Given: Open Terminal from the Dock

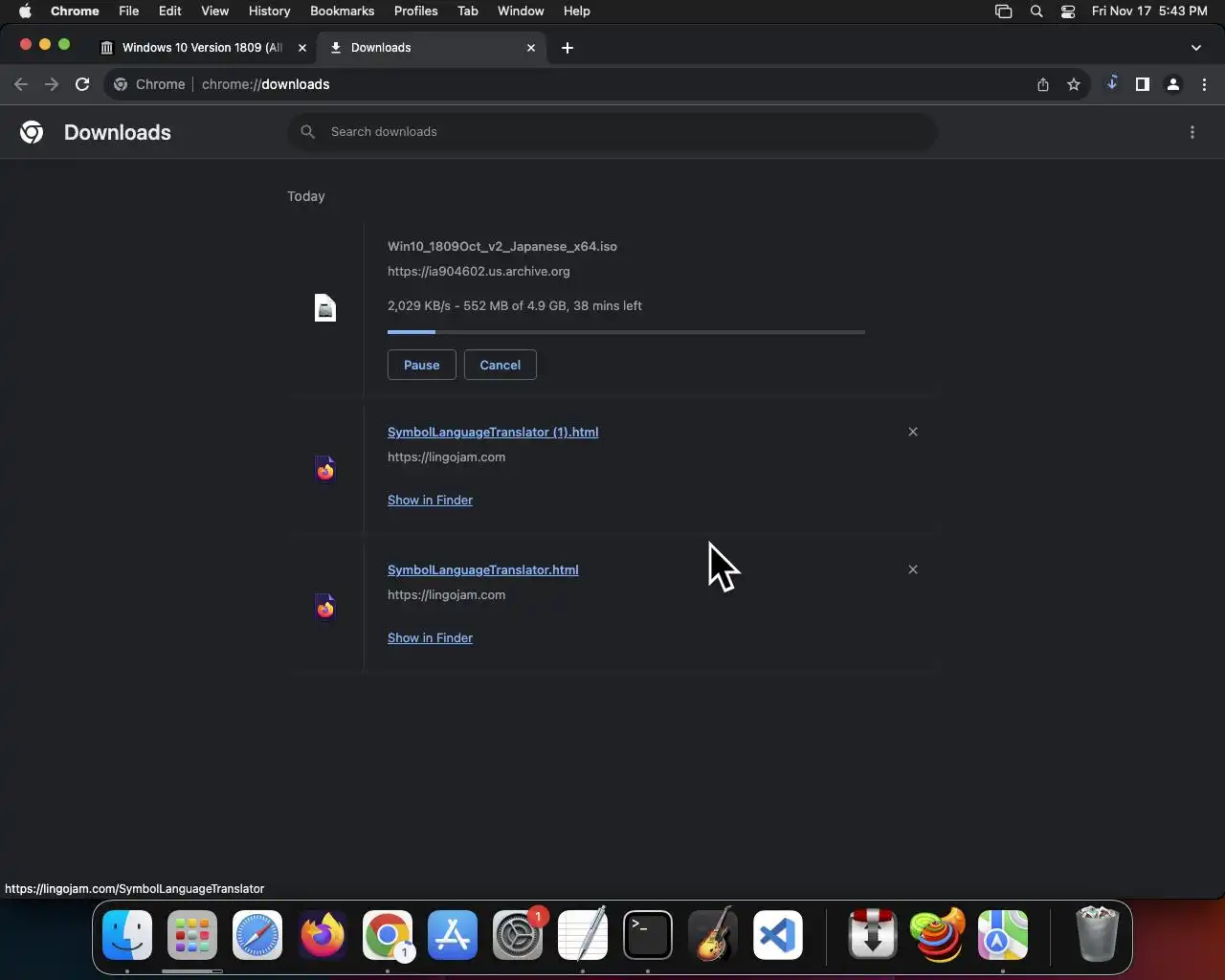Looking at the screenshot, I should (x=648, y=935).
